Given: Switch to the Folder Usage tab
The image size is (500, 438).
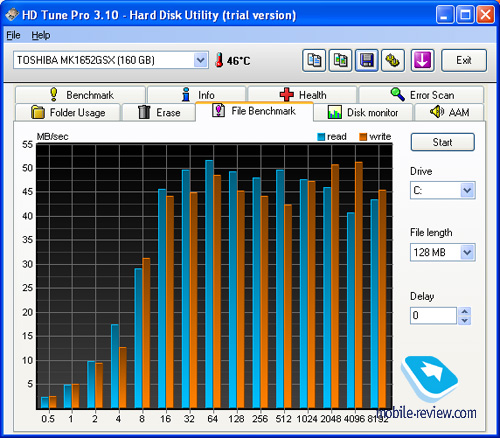Looking at the screenshot, I should tap(68, 112).
